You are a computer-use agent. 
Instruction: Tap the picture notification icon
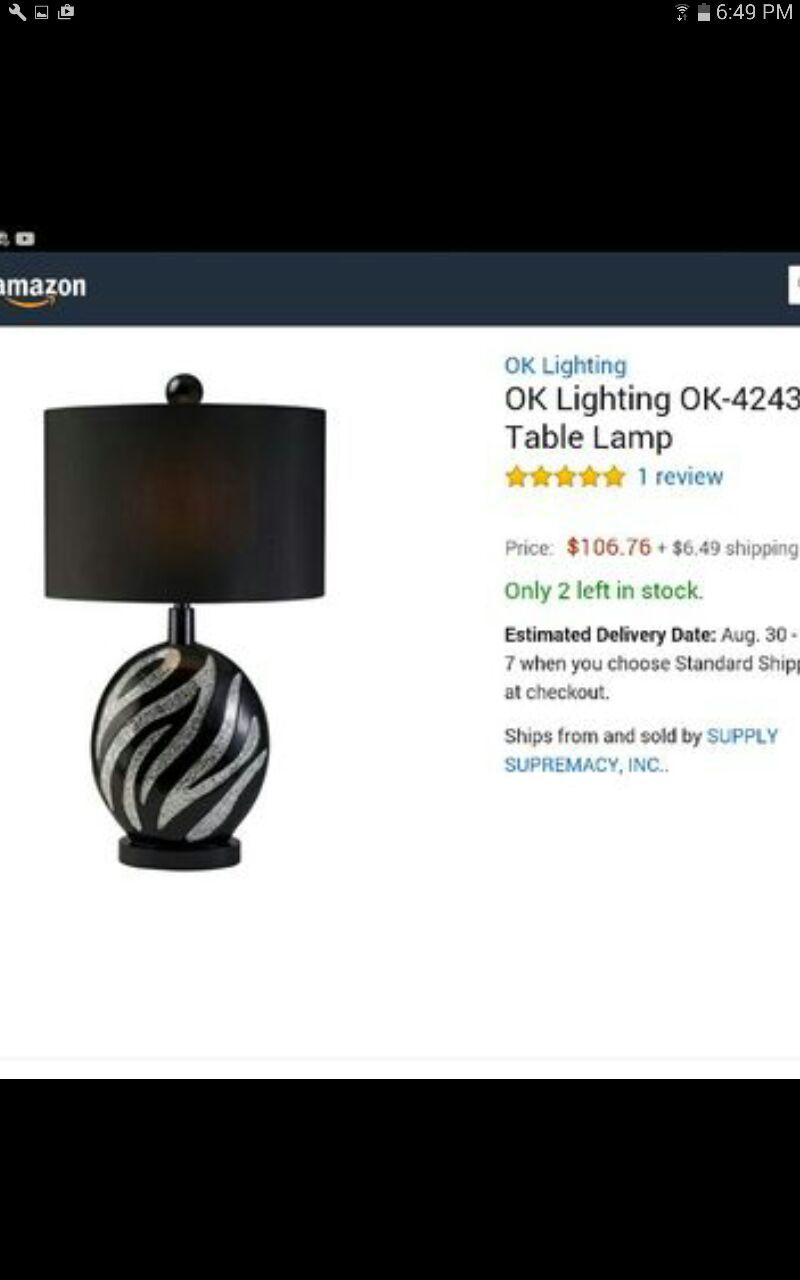click(42, 12)
